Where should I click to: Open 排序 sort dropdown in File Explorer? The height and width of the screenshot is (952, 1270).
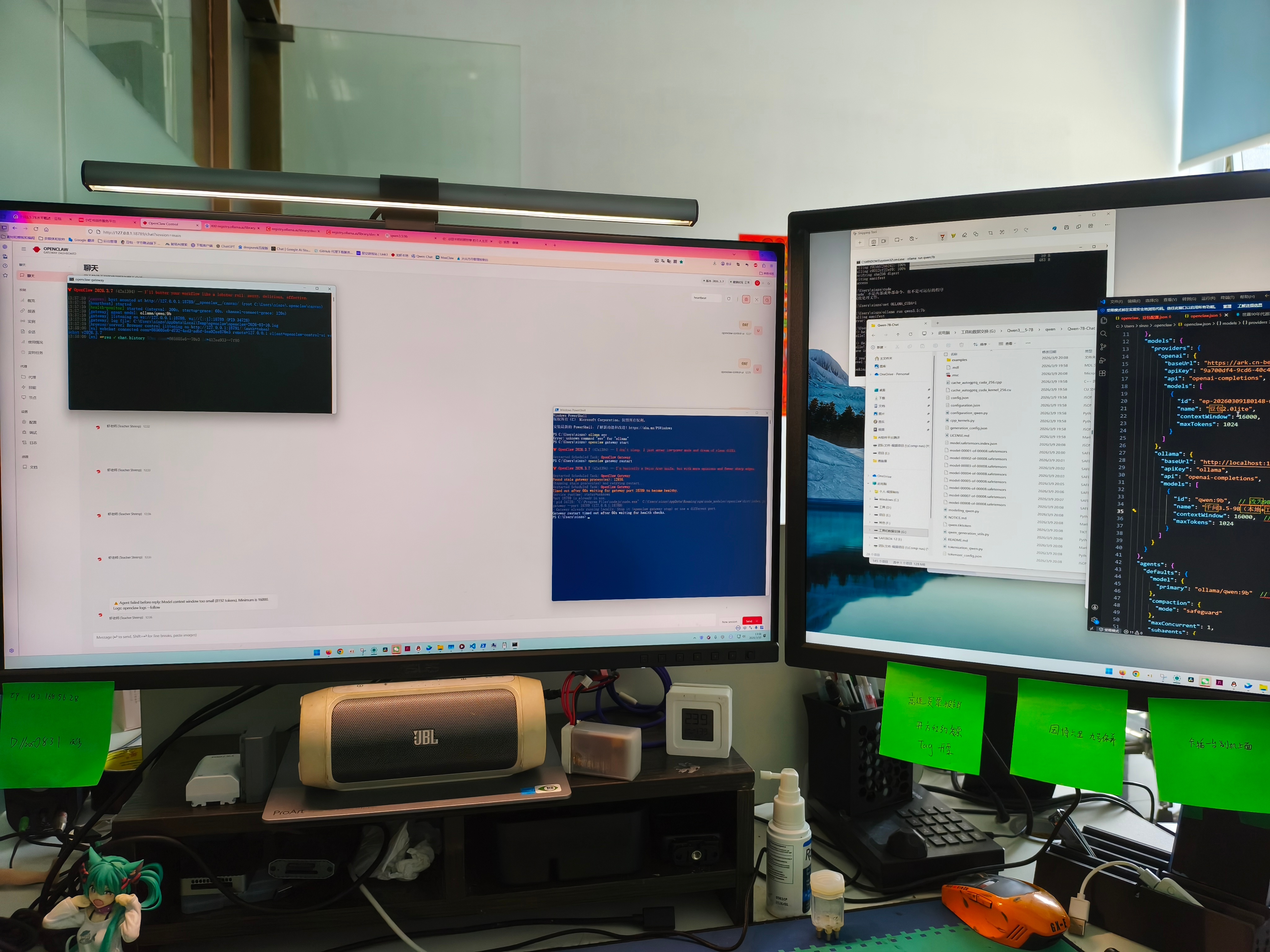(x=981, y=344)
